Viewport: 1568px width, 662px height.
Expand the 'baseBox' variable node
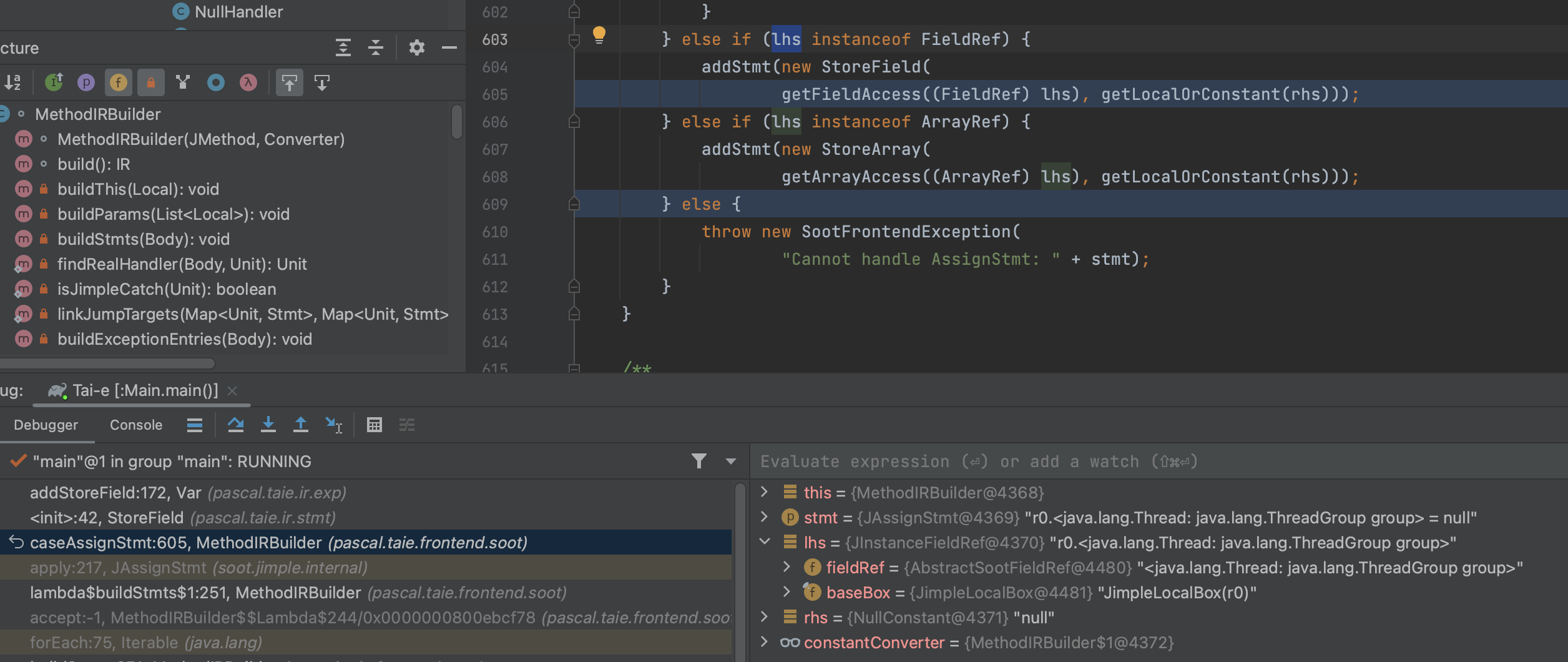(786, 592)
